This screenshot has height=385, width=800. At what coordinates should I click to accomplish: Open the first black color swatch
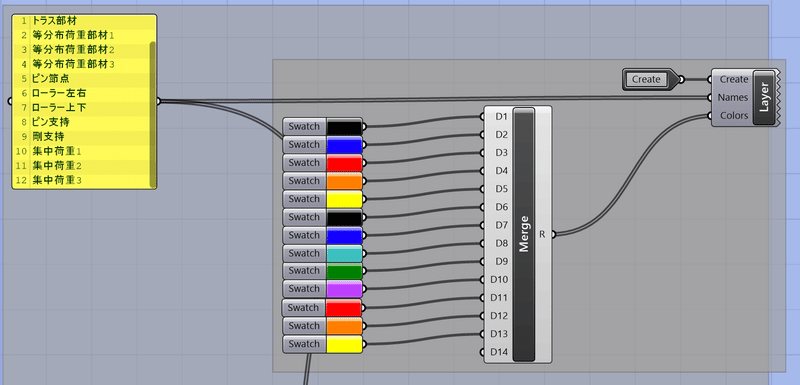pos(344,126)
